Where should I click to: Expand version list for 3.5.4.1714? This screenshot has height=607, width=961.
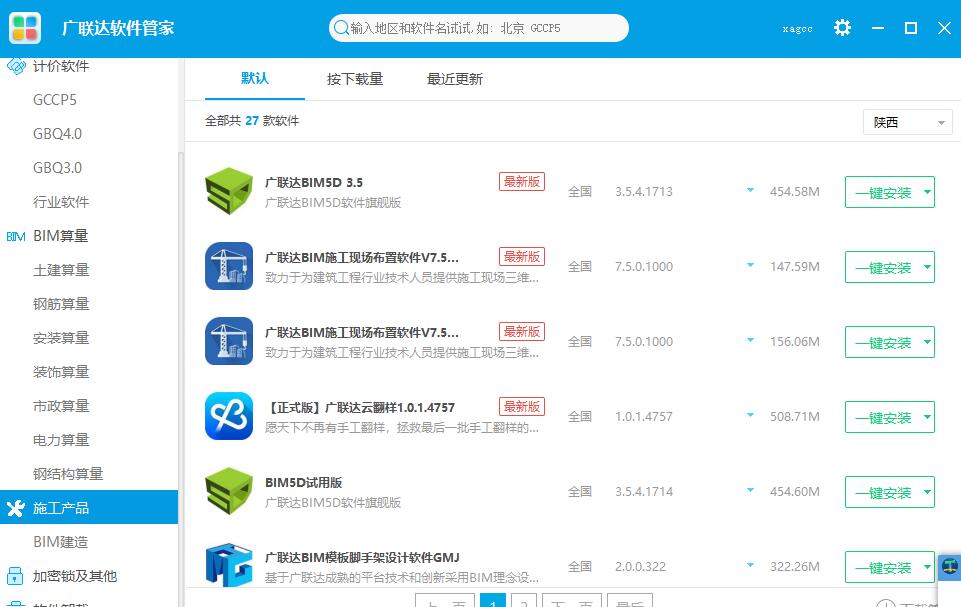(x=750, y=490)
